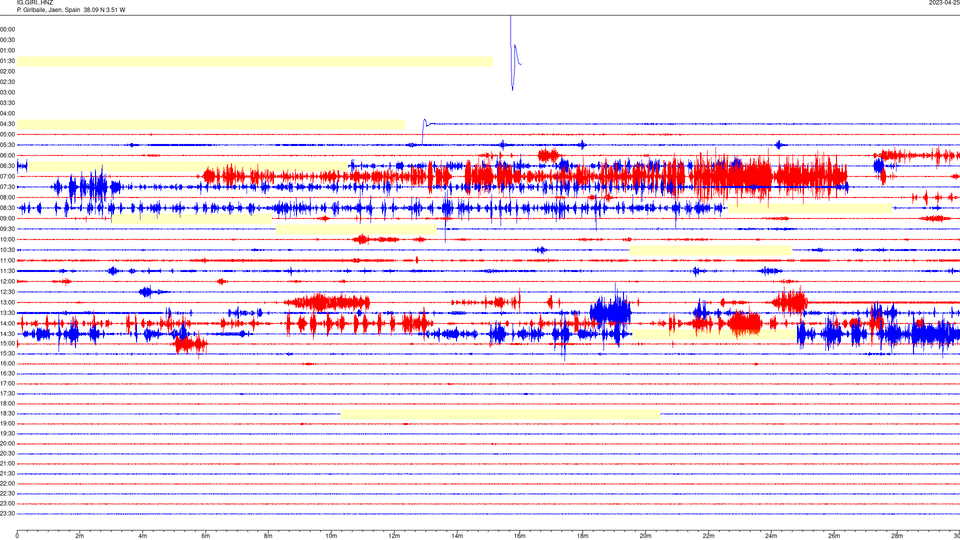
Task: Pick the 05:30 time row label
Action: coord(8,144)
